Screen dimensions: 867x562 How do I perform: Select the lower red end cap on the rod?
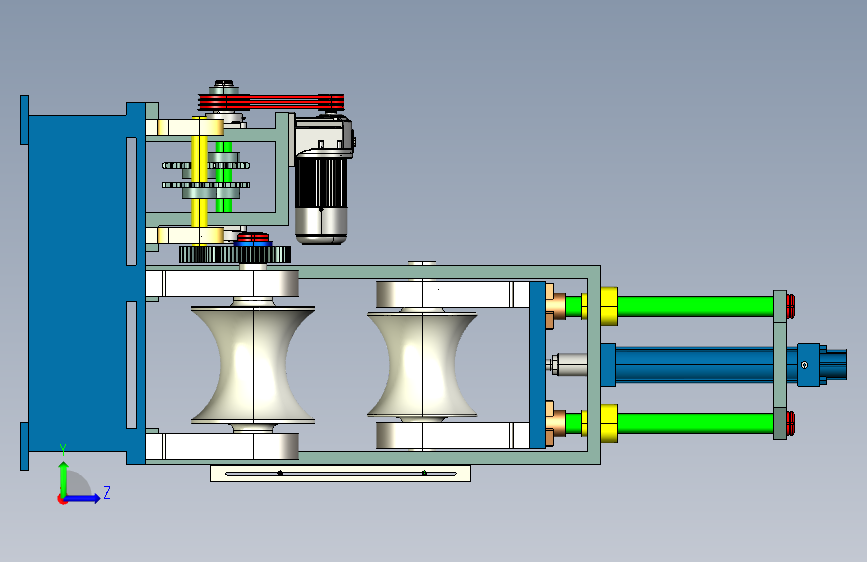point(791,423)
